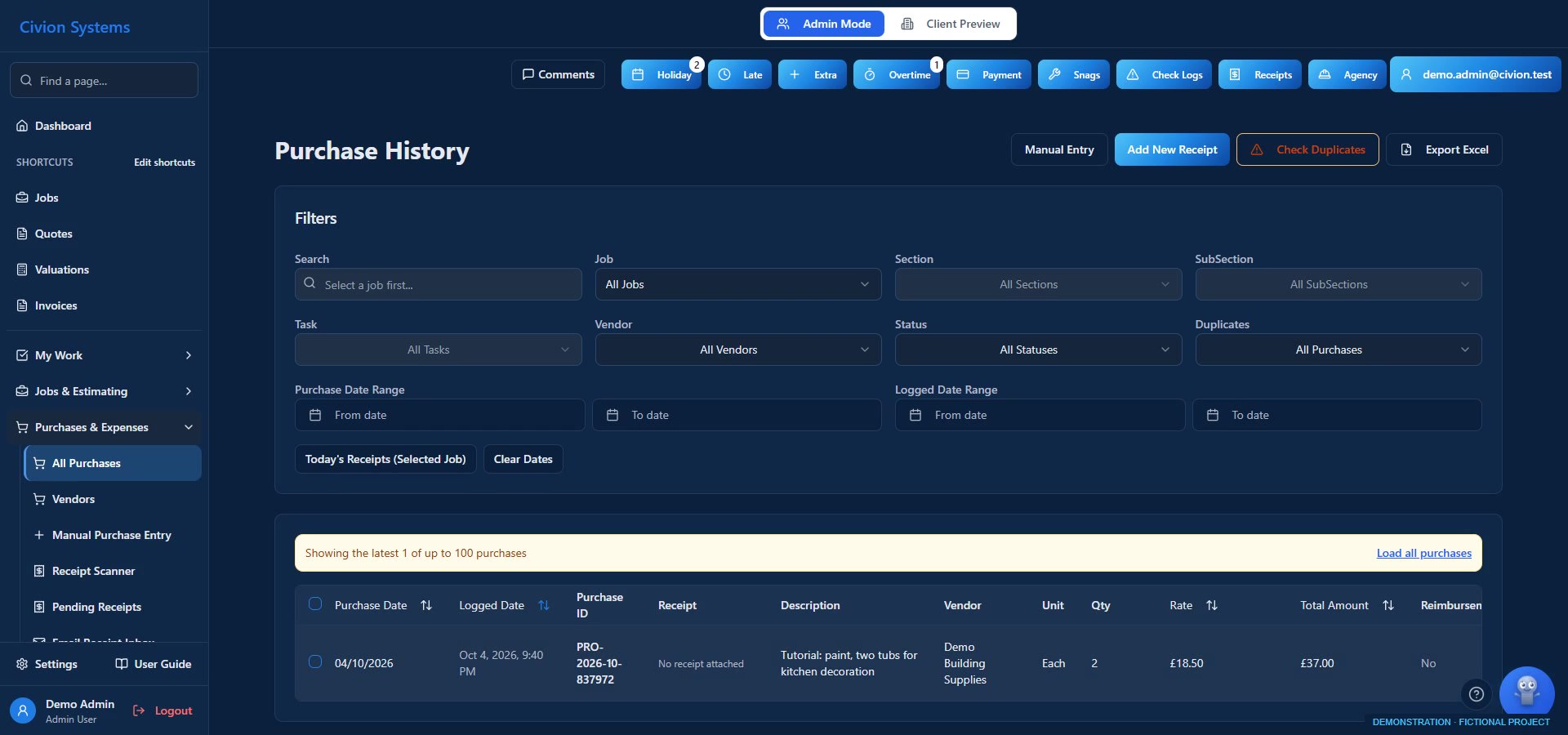Open Vendors page in sidebar
Viewport: 1568px width, 735px height.
tap(113, 499)
